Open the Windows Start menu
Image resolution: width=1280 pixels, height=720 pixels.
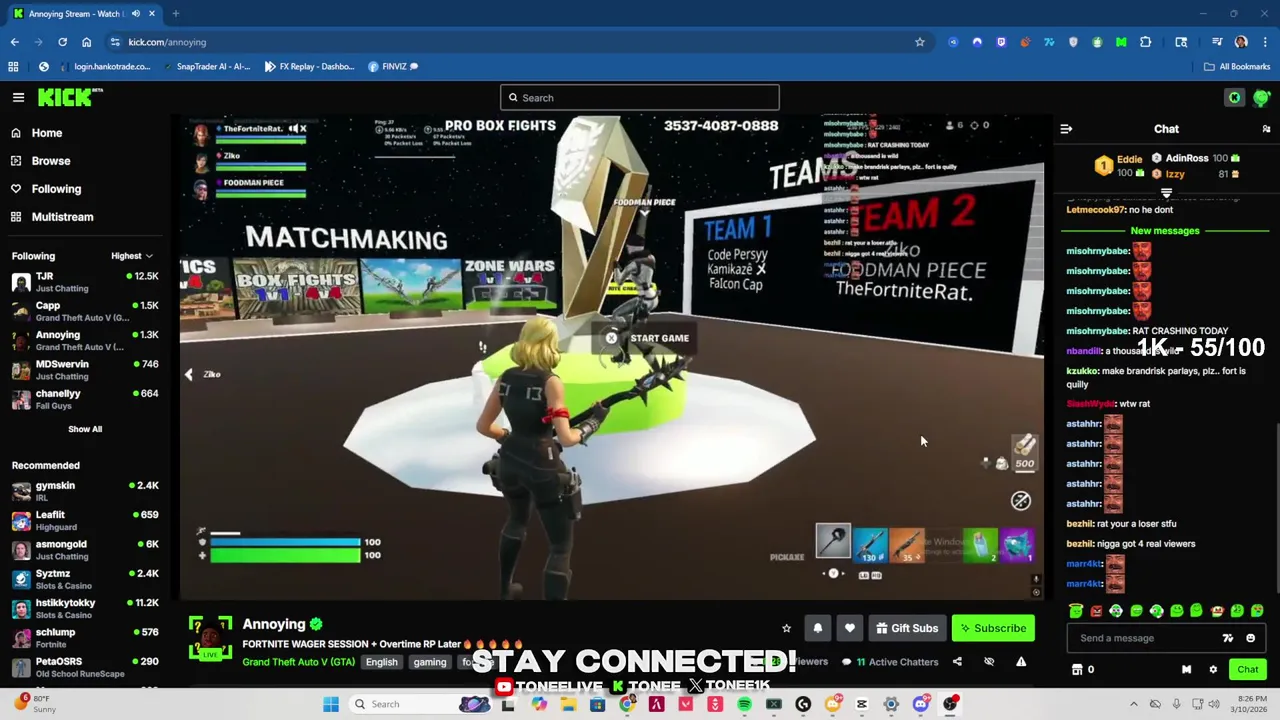click(331, 704)
